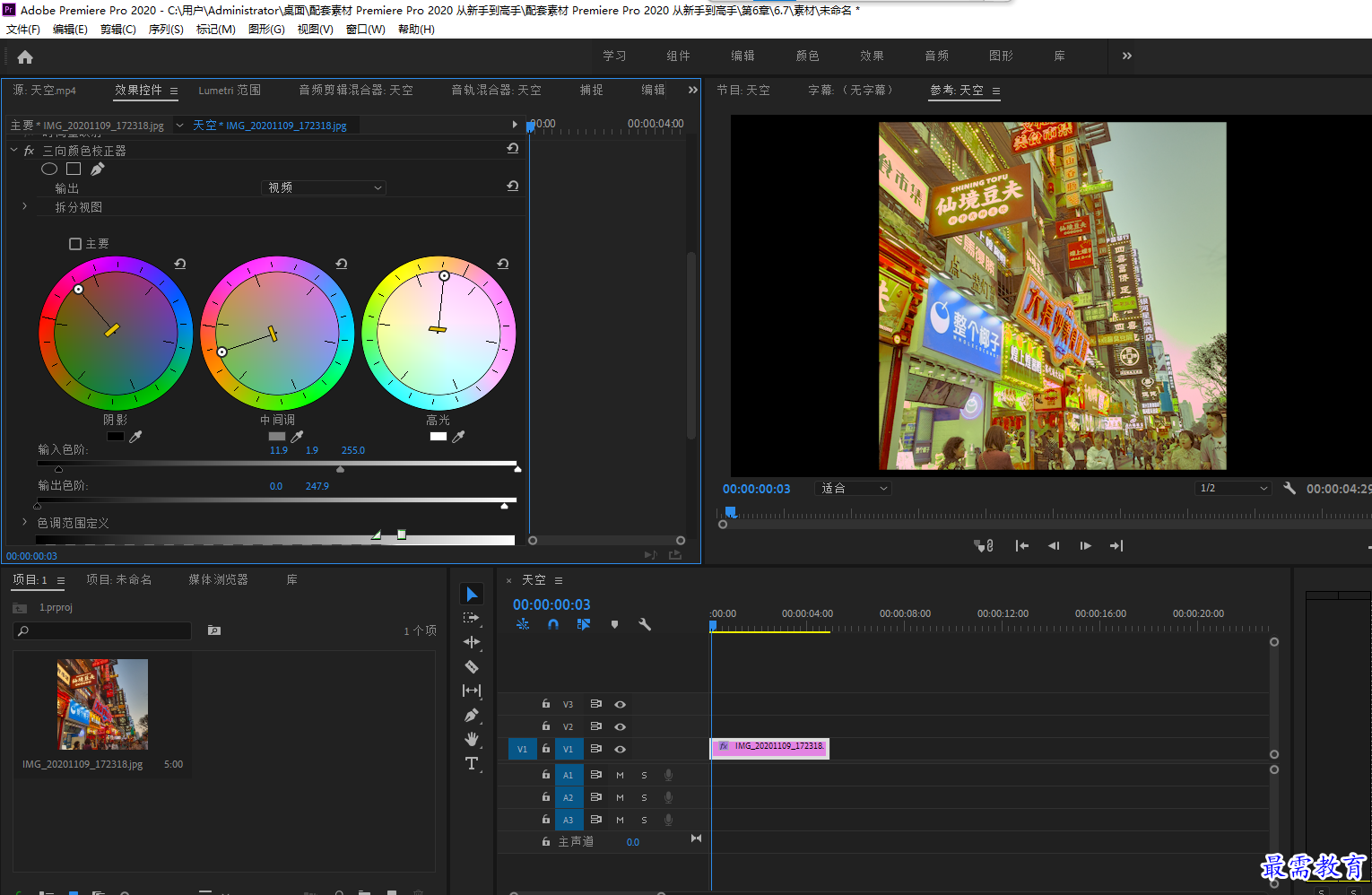Viewport: 1372px width, 895px height.
Task: Open the Fit zoom level dropdown
Action: pos(854,488)
